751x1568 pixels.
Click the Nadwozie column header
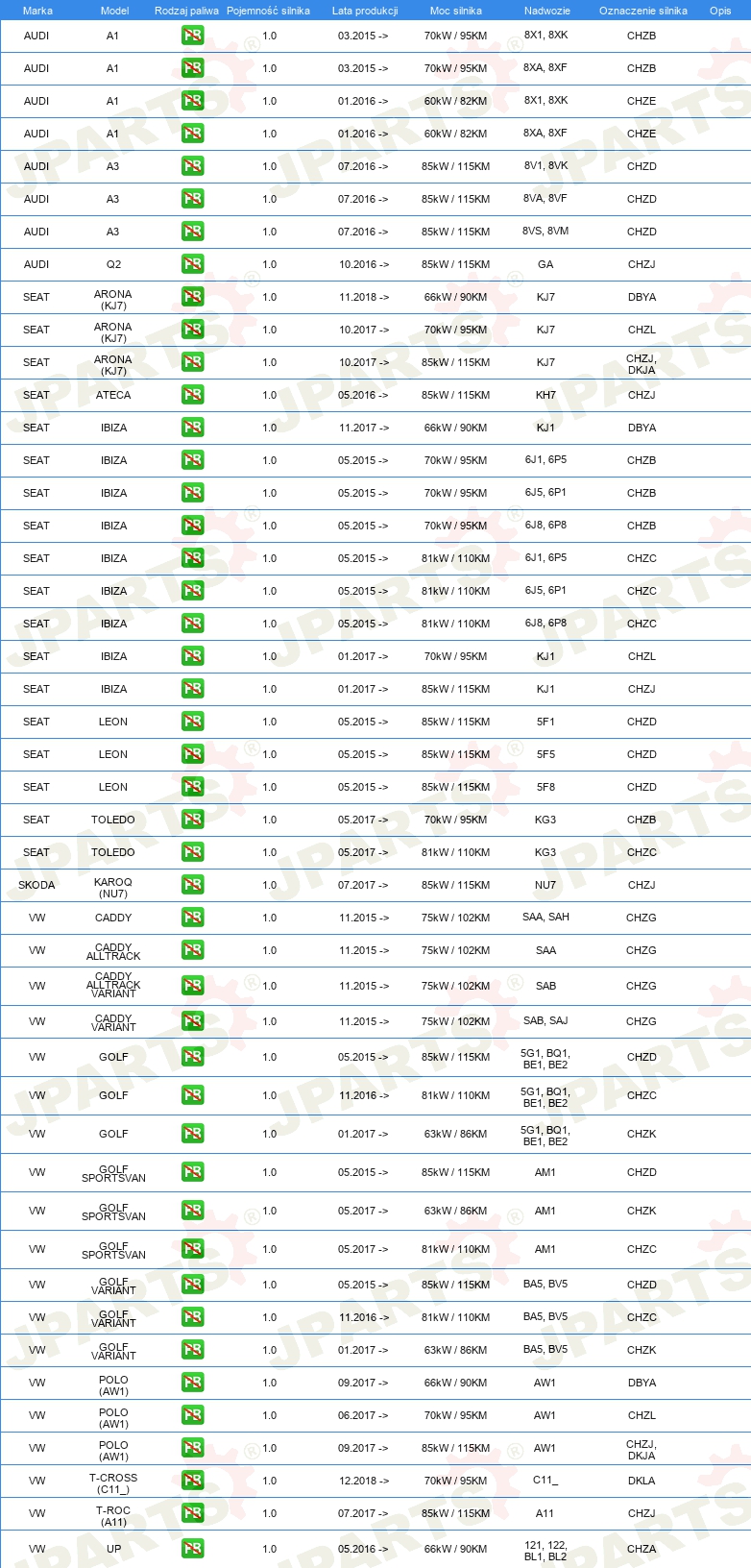tap(547, 11)
